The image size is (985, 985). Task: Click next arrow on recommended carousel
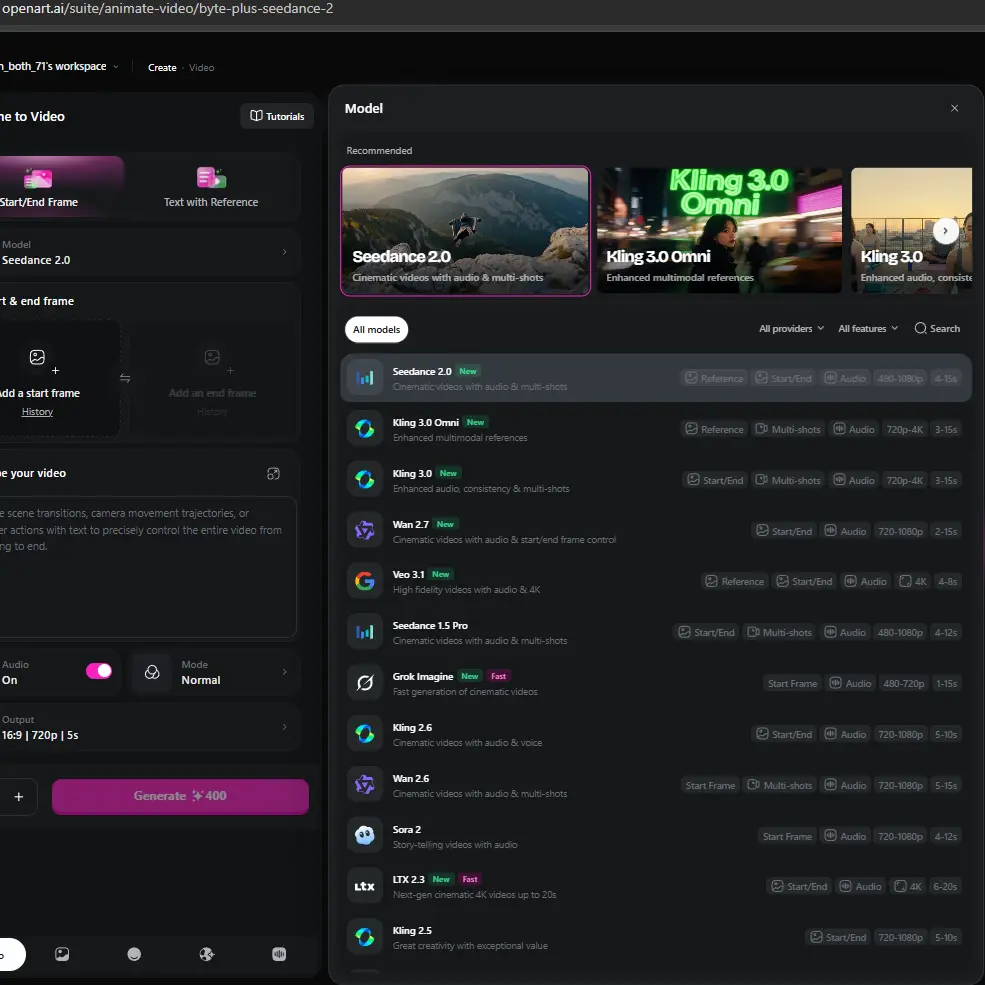pos(945,231)
